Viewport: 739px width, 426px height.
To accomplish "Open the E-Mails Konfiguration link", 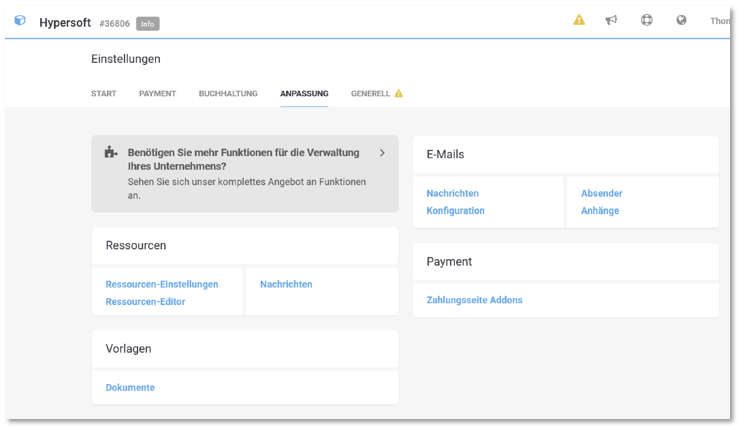I will click(x=455, y=211).
